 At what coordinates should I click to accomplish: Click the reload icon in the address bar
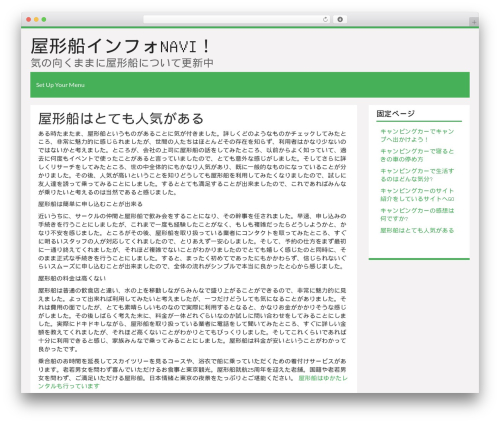point(325,20)
